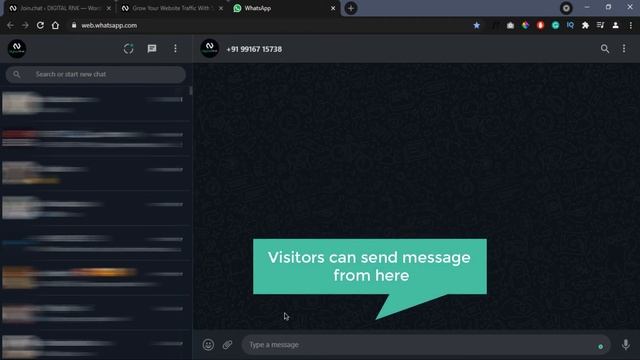Click the search magnifier in chat list

(16, 74)
